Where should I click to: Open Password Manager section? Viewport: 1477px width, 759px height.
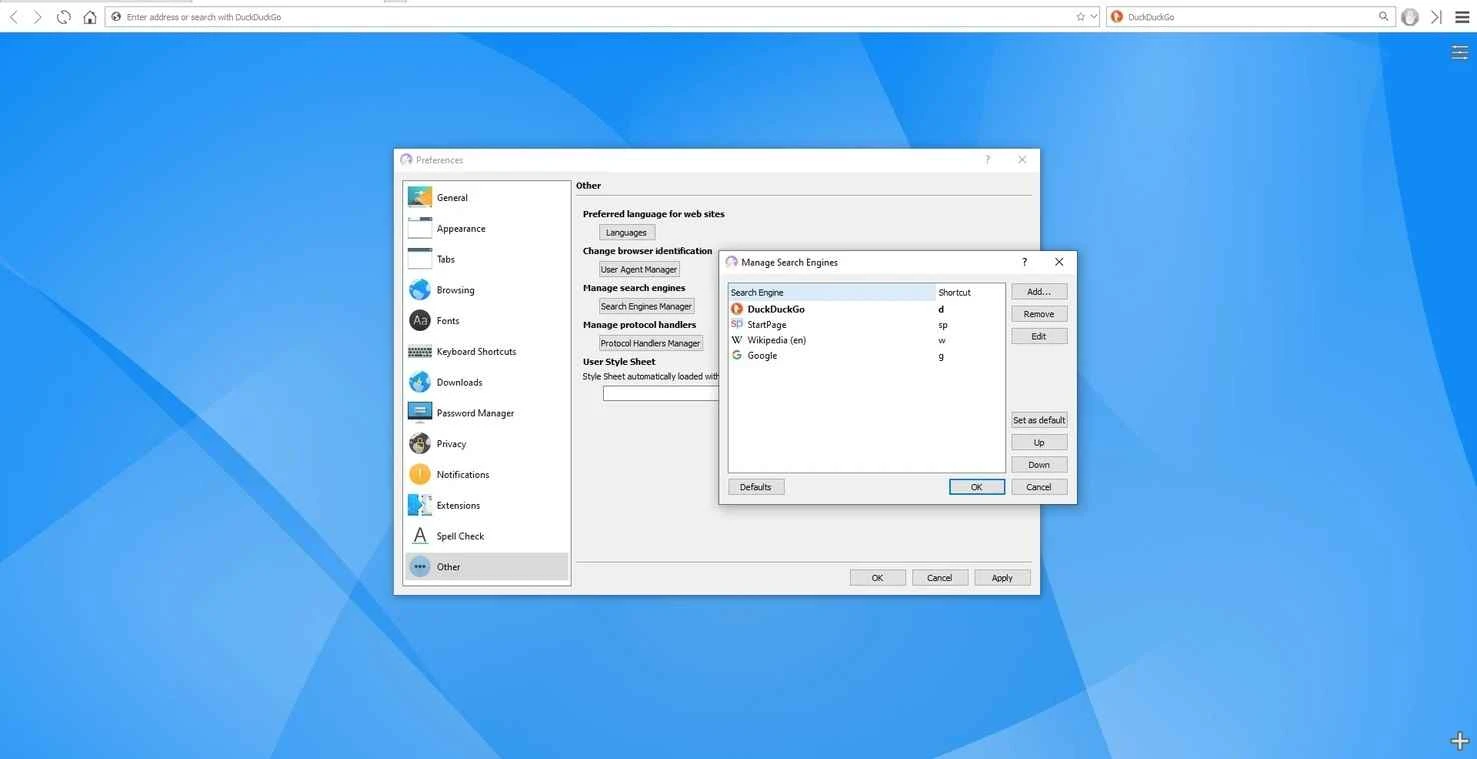[487, 413]
